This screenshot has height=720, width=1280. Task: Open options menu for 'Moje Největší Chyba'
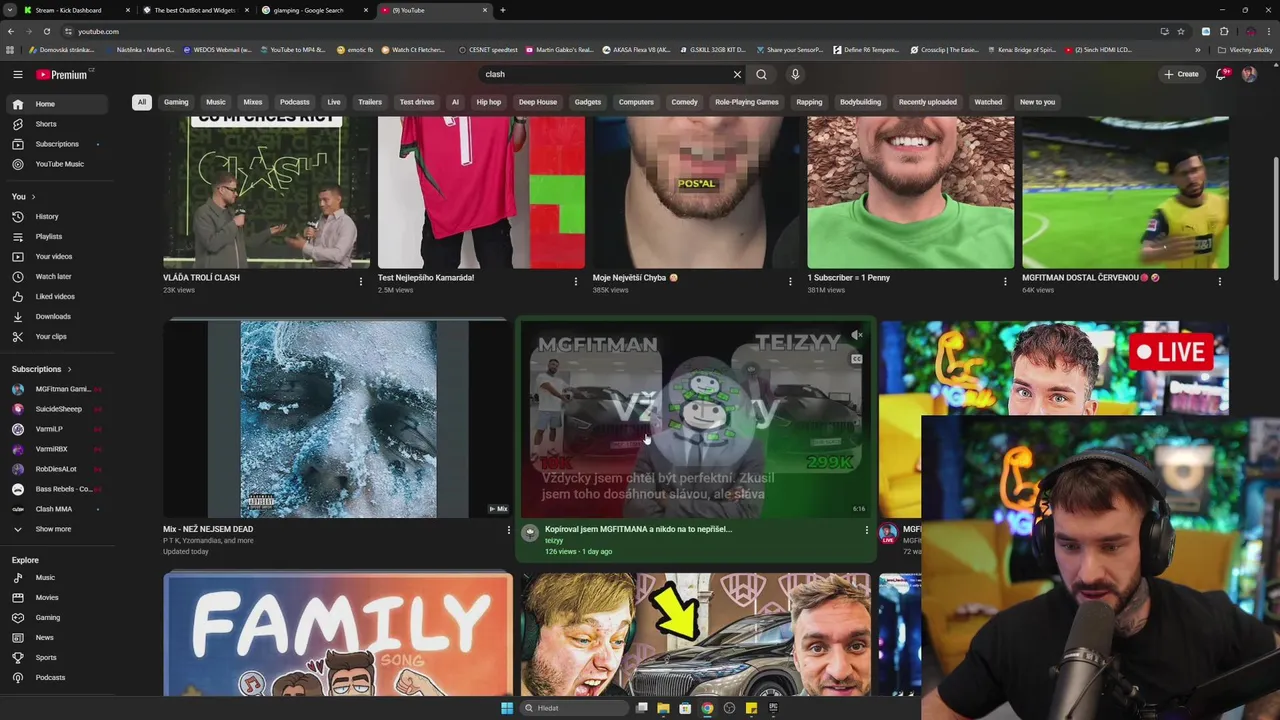click(790, 282)
